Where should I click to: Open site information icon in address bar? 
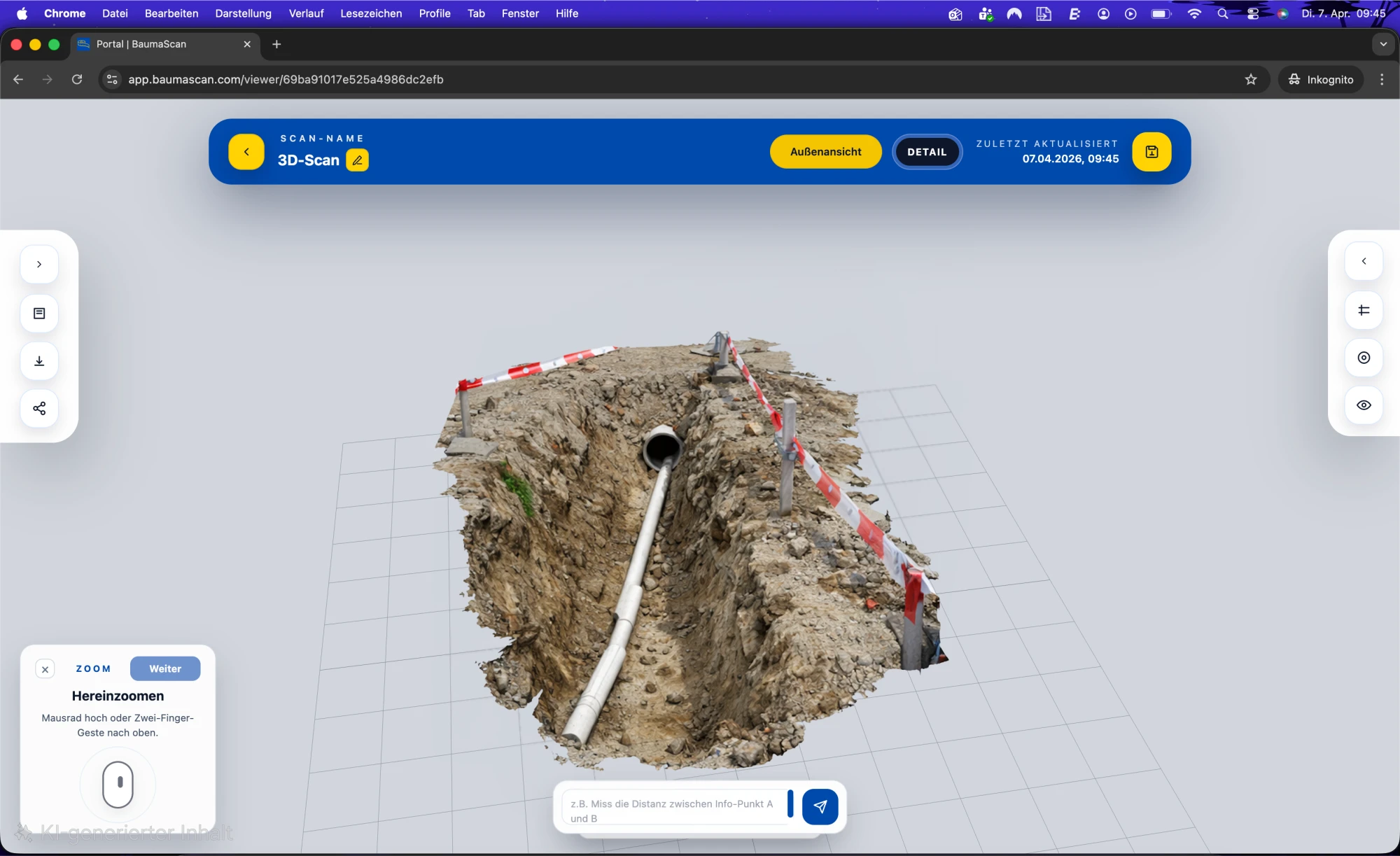(112, 79)
